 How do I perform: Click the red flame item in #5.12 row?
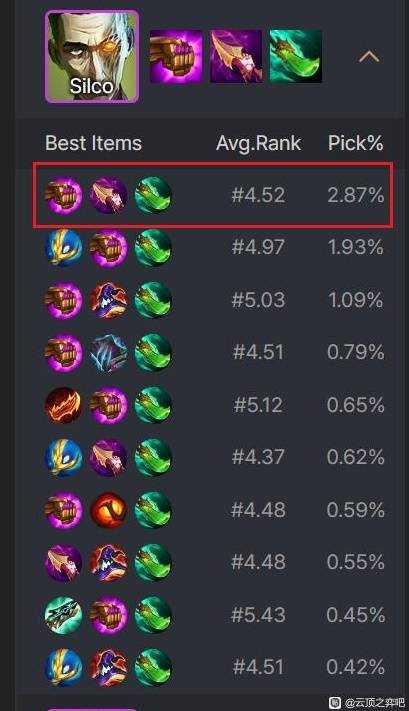point(64,405)
